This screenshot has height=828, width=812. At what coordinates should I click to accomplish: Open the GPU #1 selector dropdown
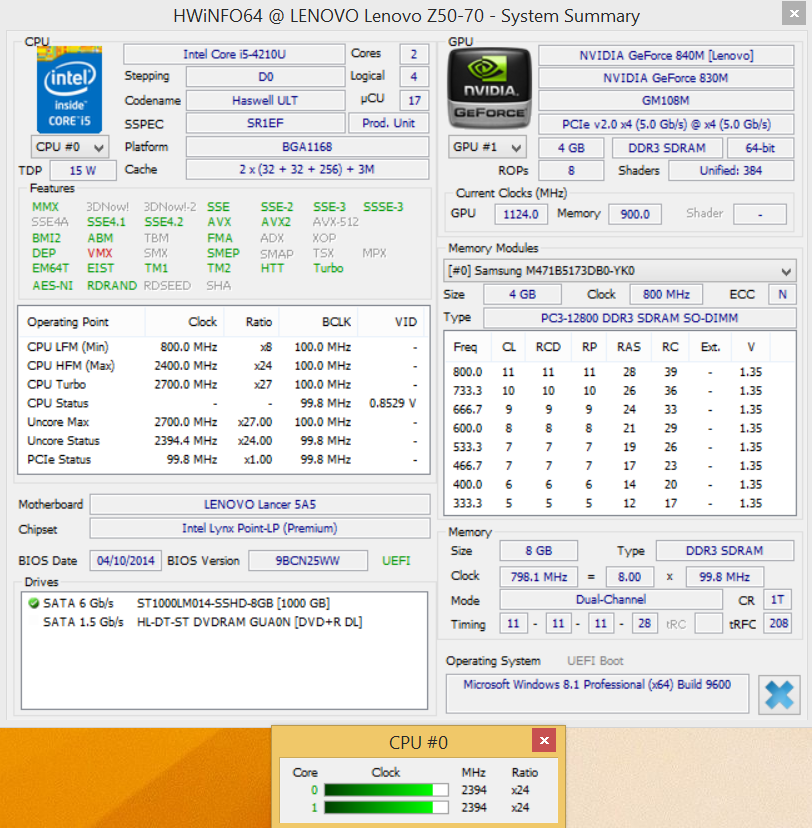coord(487,147)
